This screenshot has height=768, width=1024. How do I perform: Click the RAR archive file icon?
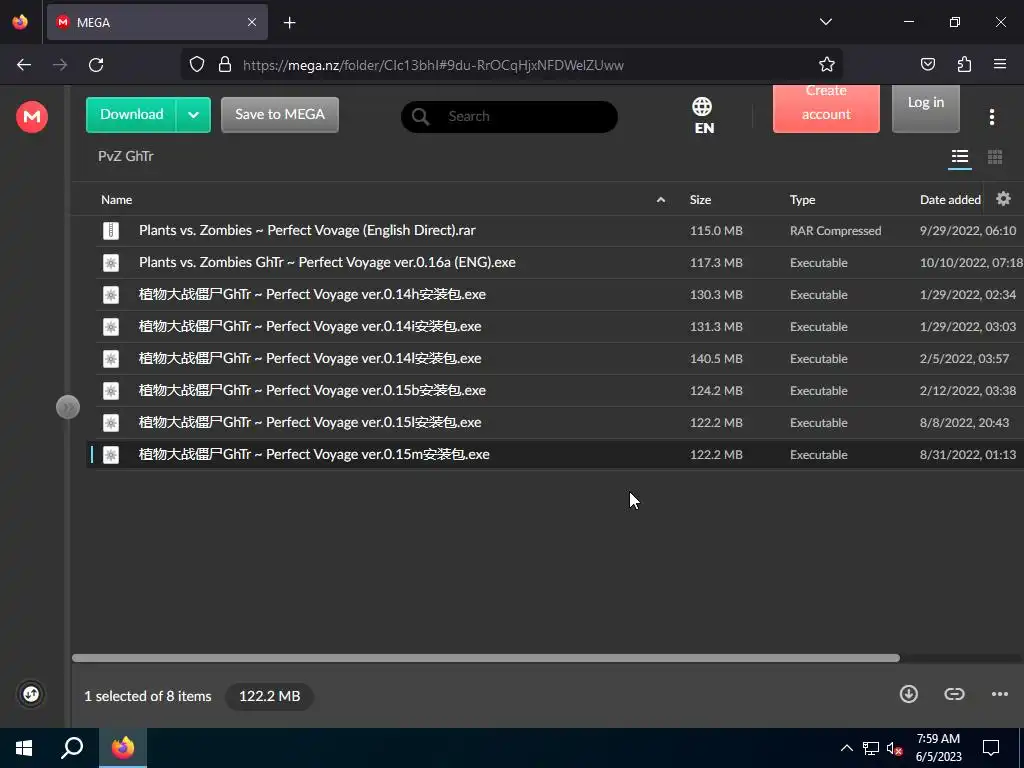pos(111,231)
